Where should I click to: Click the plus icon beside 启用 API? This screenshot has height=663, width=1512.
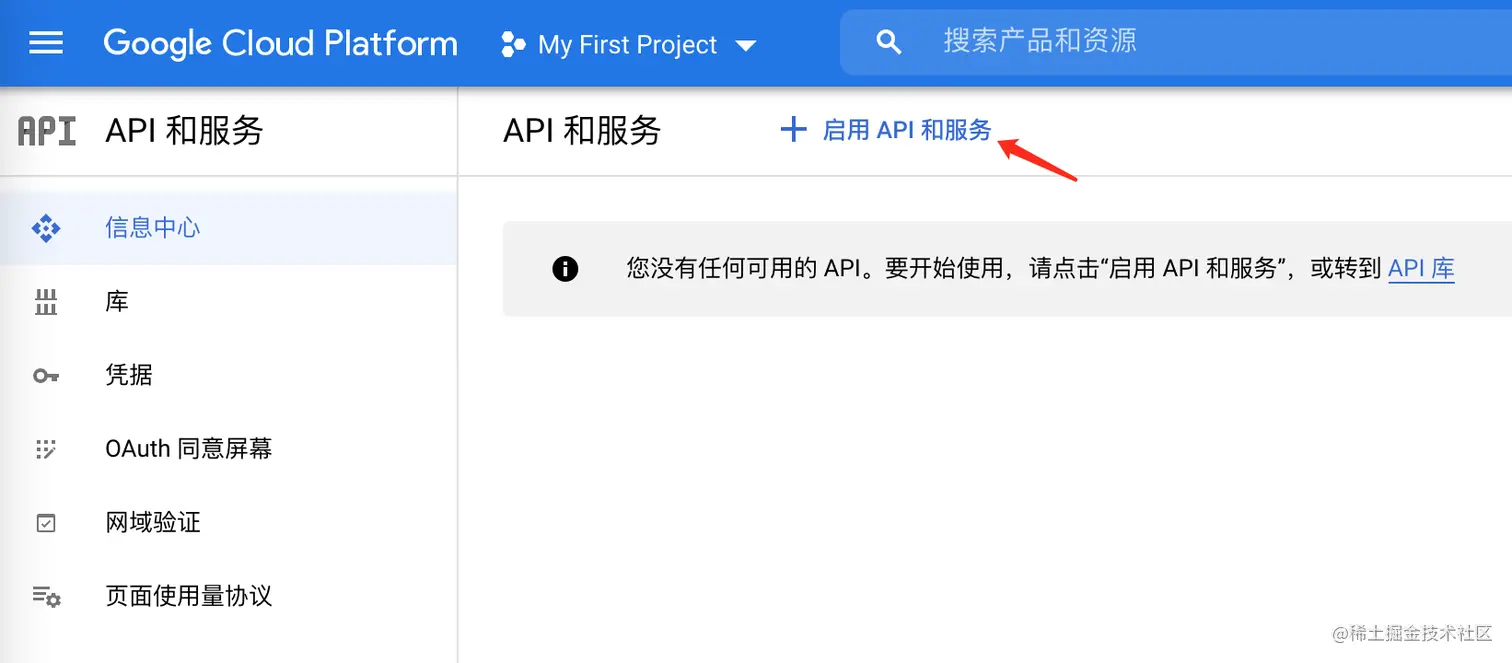point(793,129)
